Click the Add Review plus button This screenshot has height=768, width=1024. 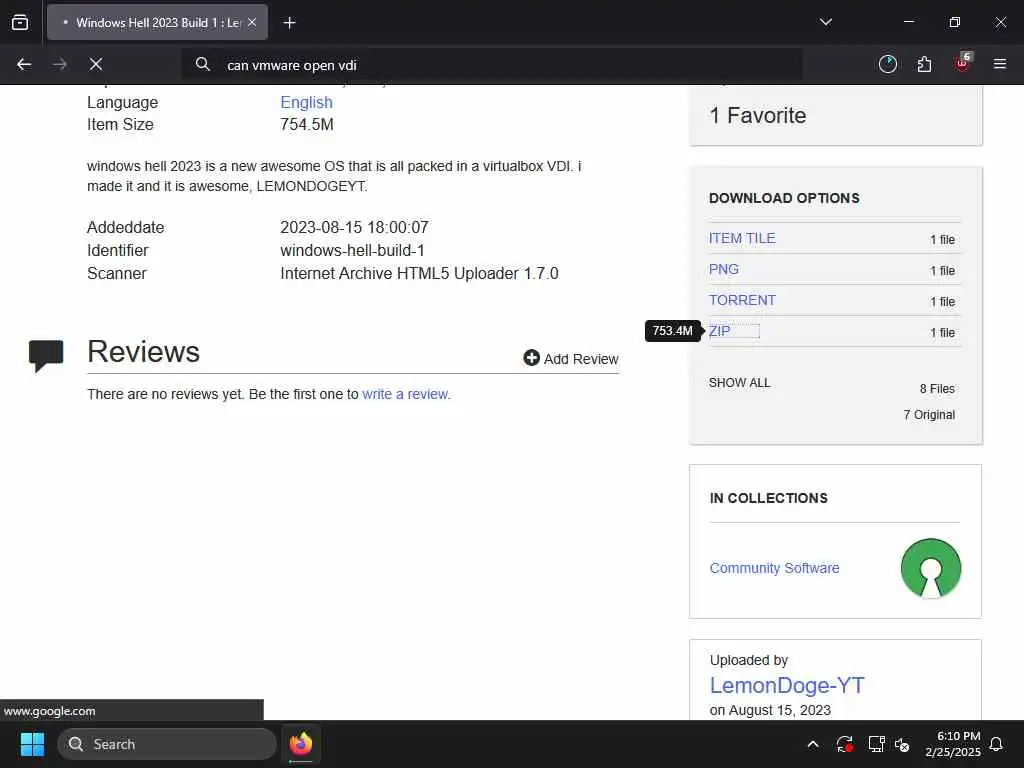point(571,359)
